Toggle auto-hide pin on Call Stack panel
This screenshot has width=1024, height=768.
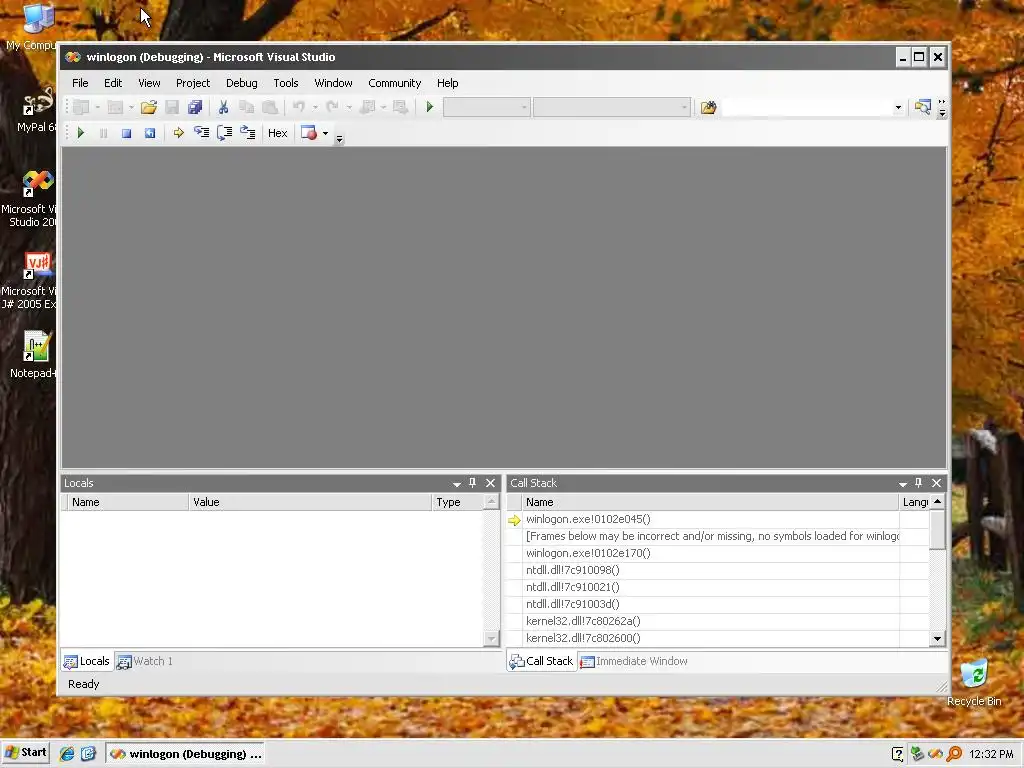click(x=919, y=483)
